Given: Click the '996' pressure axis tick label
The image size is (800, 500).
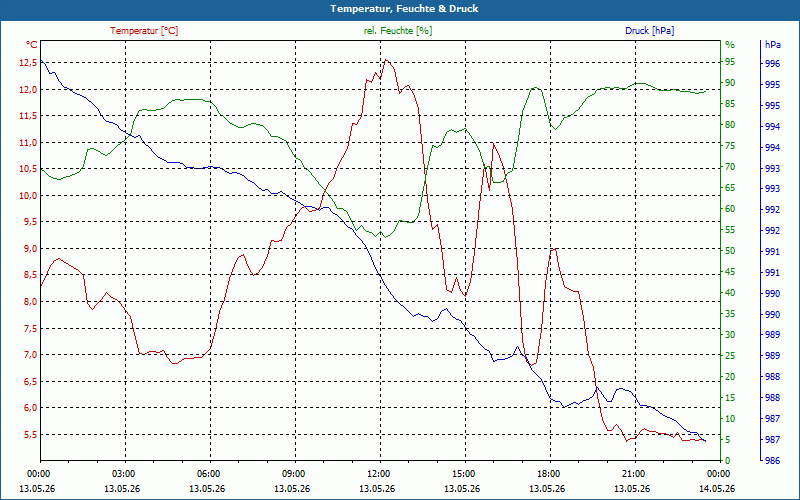Looking at the screenshot, I should tap(773, 64).
